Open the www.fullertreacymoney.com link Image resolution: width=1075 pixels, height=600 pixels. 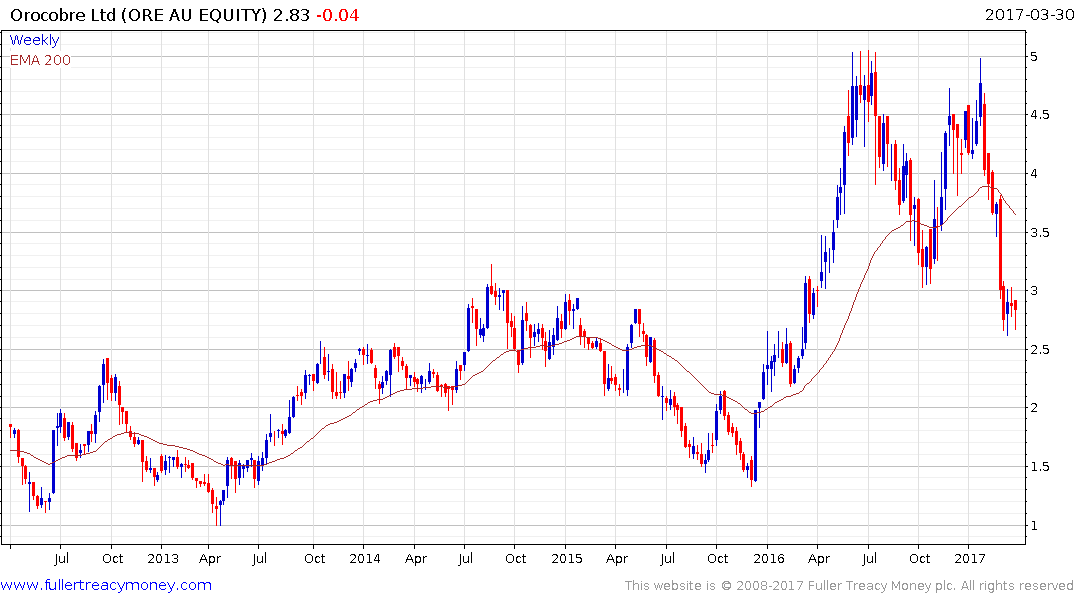point(106,585)
